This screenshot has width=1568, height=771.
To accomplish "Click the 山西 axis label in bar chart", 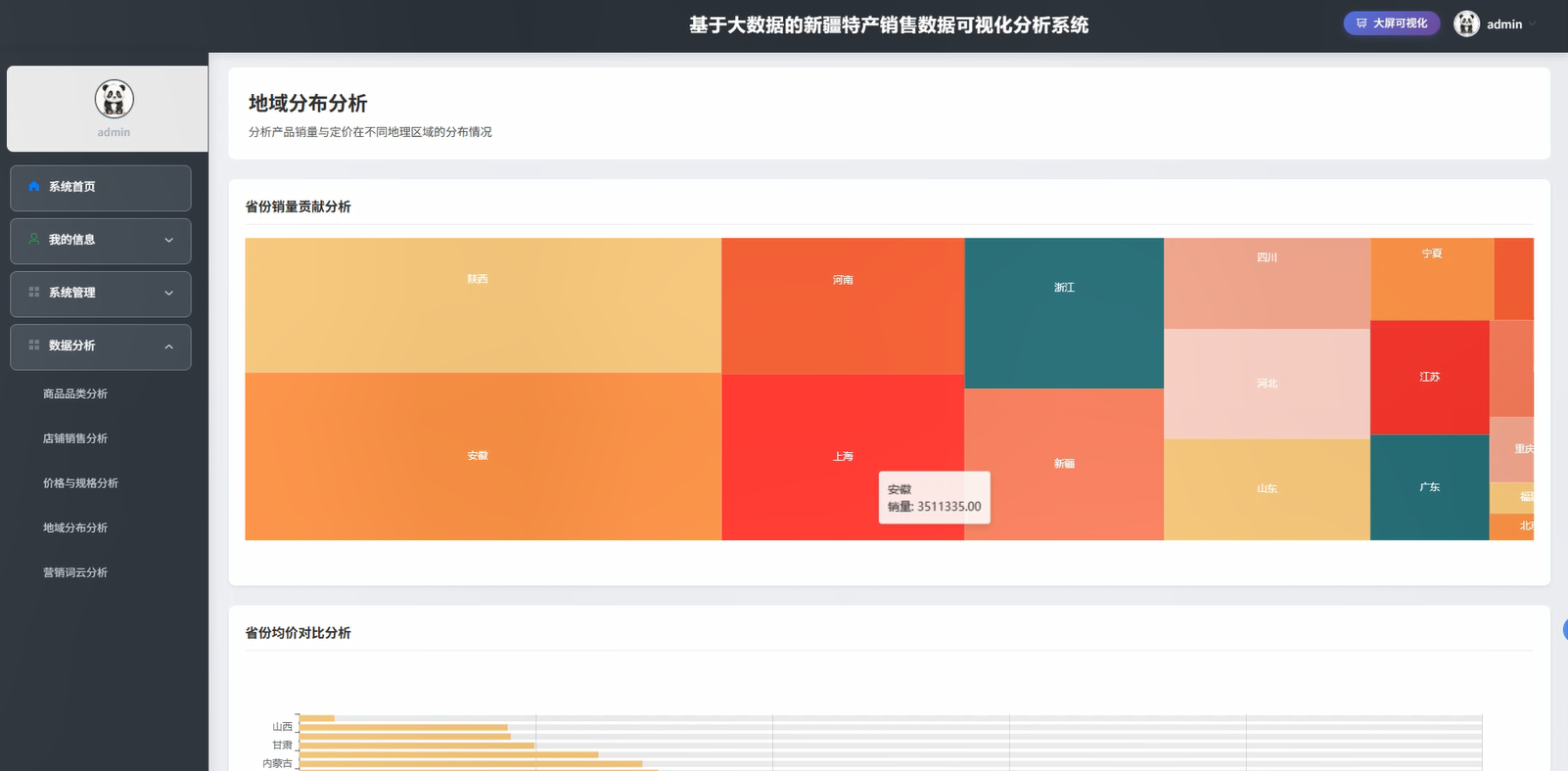I will pyautogui.click(x=282, y=727).
